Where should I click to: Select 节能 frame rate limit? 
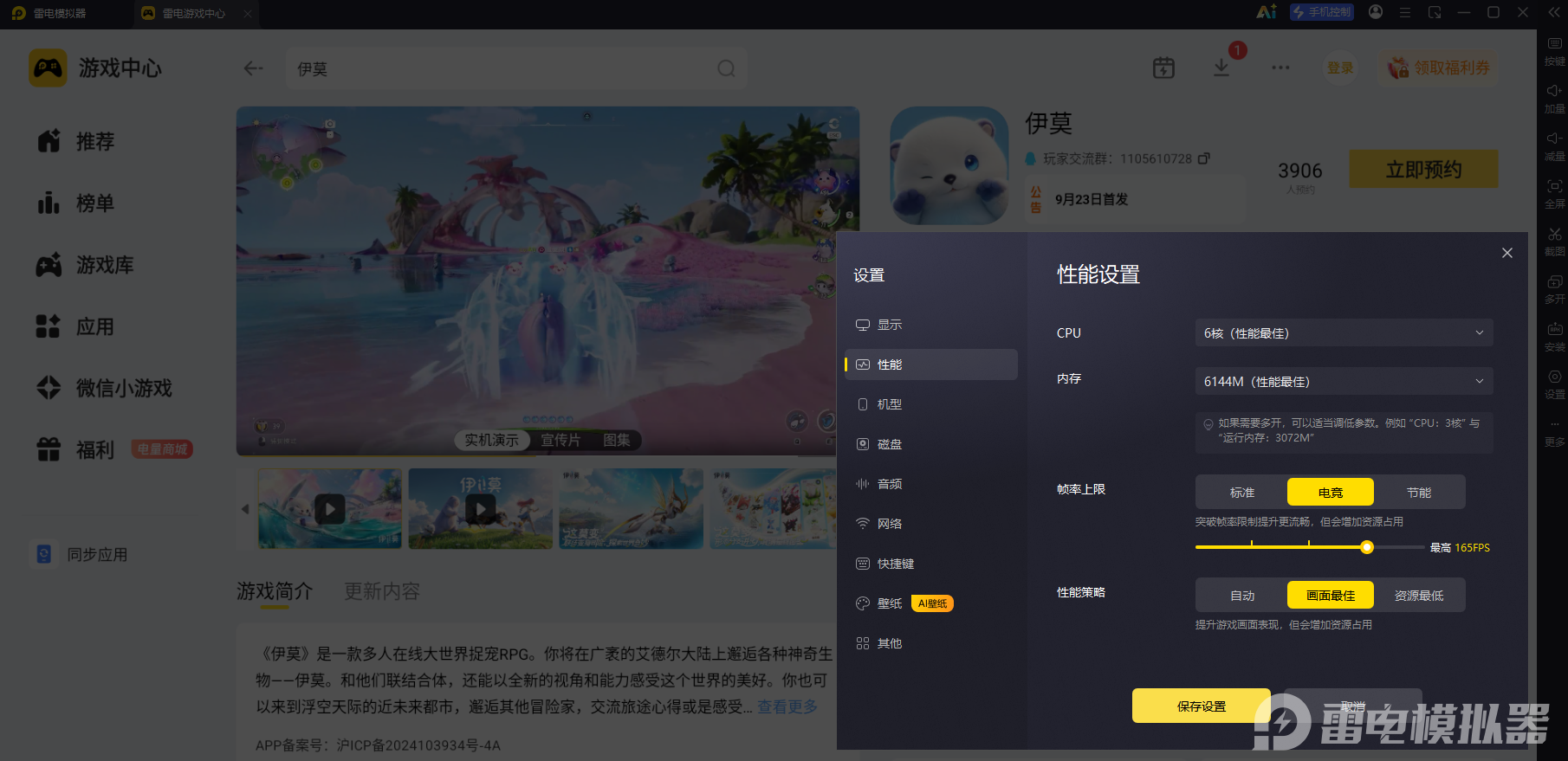click(1419, 492)
